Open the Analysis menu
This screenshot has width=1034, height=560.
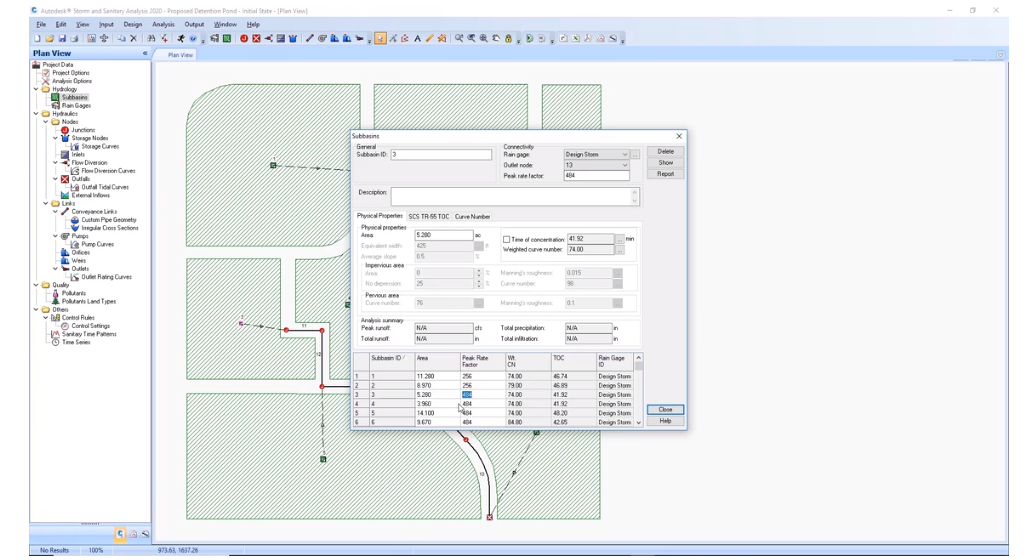(164, 24)
